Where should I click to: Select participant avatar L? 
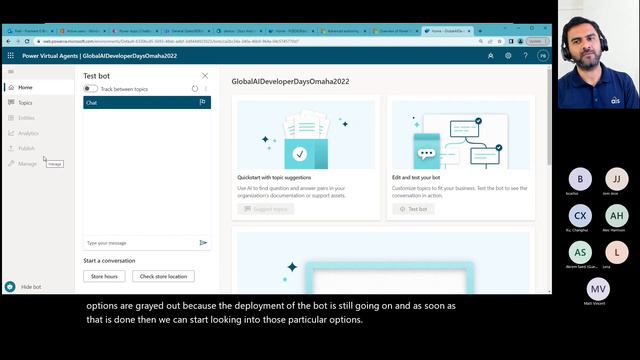coord(617,252)
